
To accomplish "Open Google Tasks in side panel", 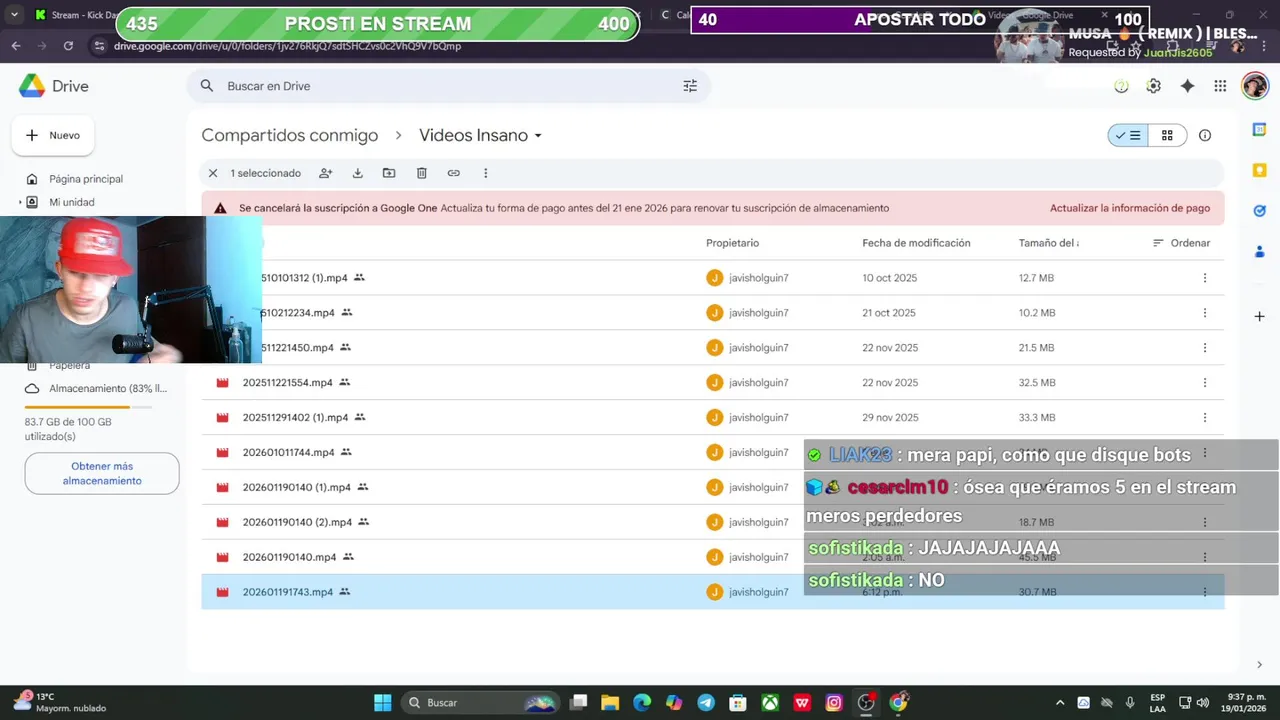I will click(1260, 211).
